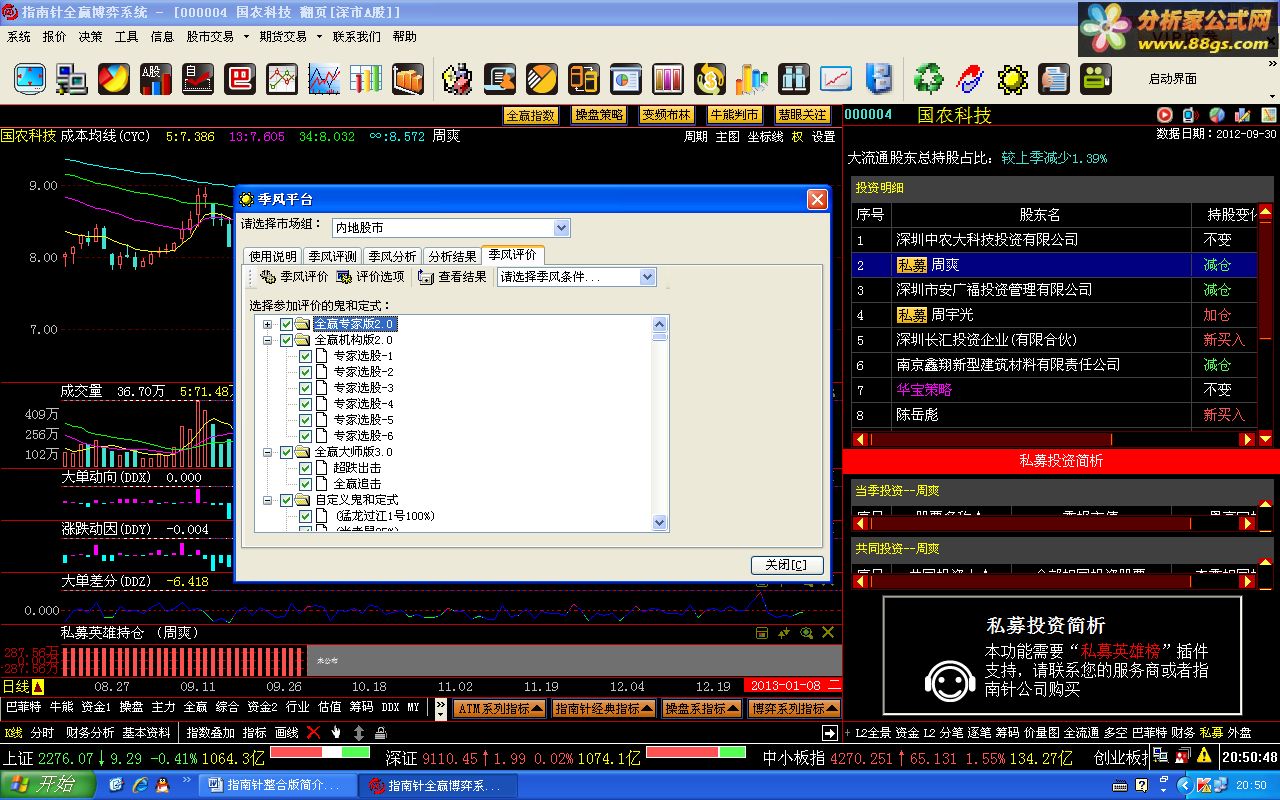This screenshot has height=800, width=1280.
Task: Open the 内地股市 market group dropdown
Action: (x=561, y=228)
